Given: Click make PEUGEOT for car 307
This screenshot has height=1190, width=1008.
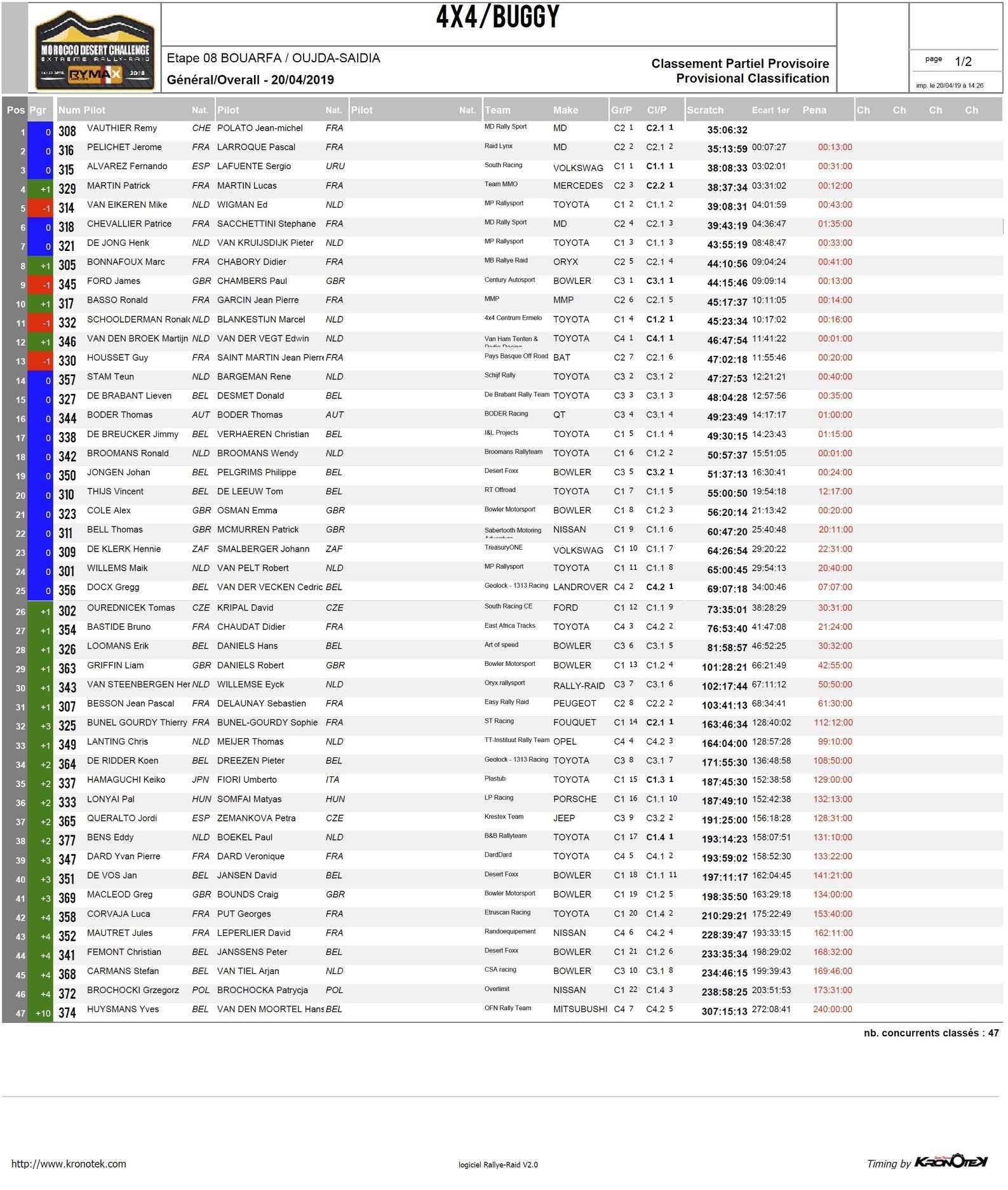Looking at the screenshot, I should (574, 703).
